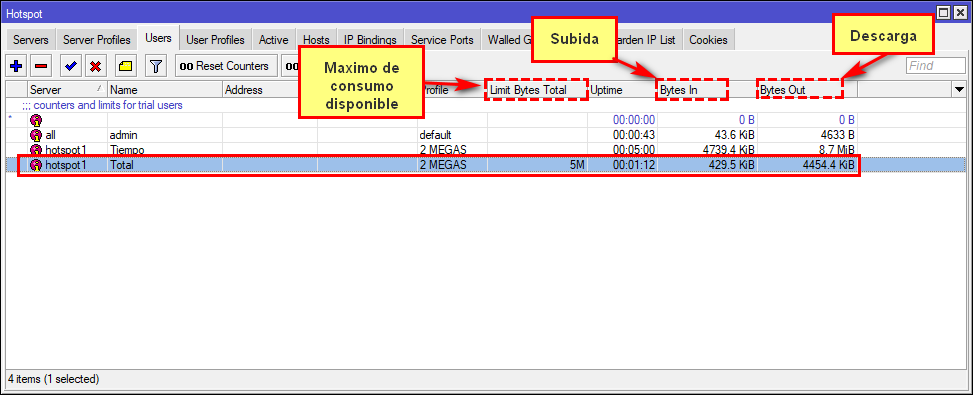Click the '4739.4 KiB' bytes in cell
This screenshot has height=395, width=973.
707,150
